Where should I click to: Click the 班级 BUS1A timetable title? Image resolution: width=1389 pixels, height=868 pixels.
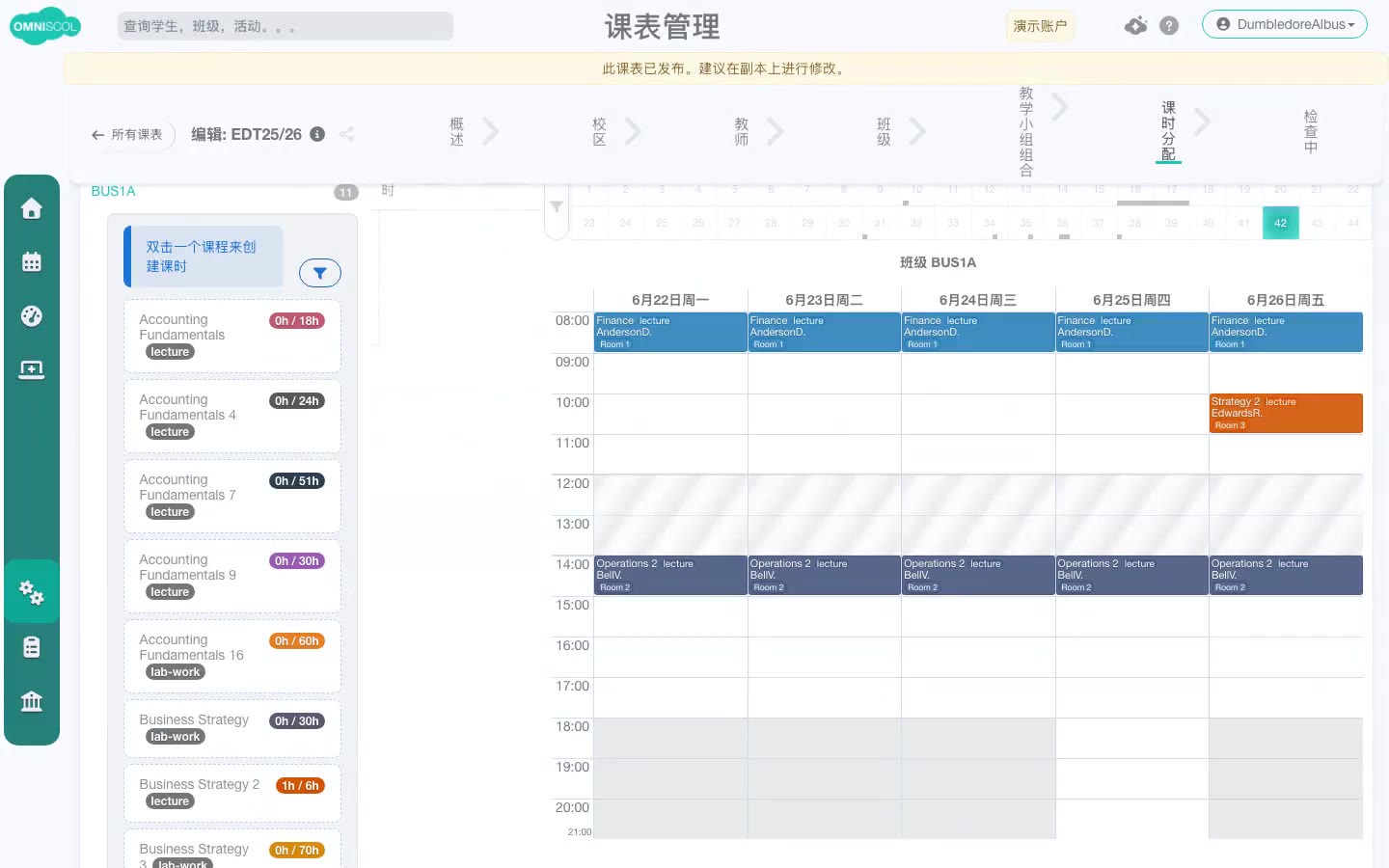point(938,262)
